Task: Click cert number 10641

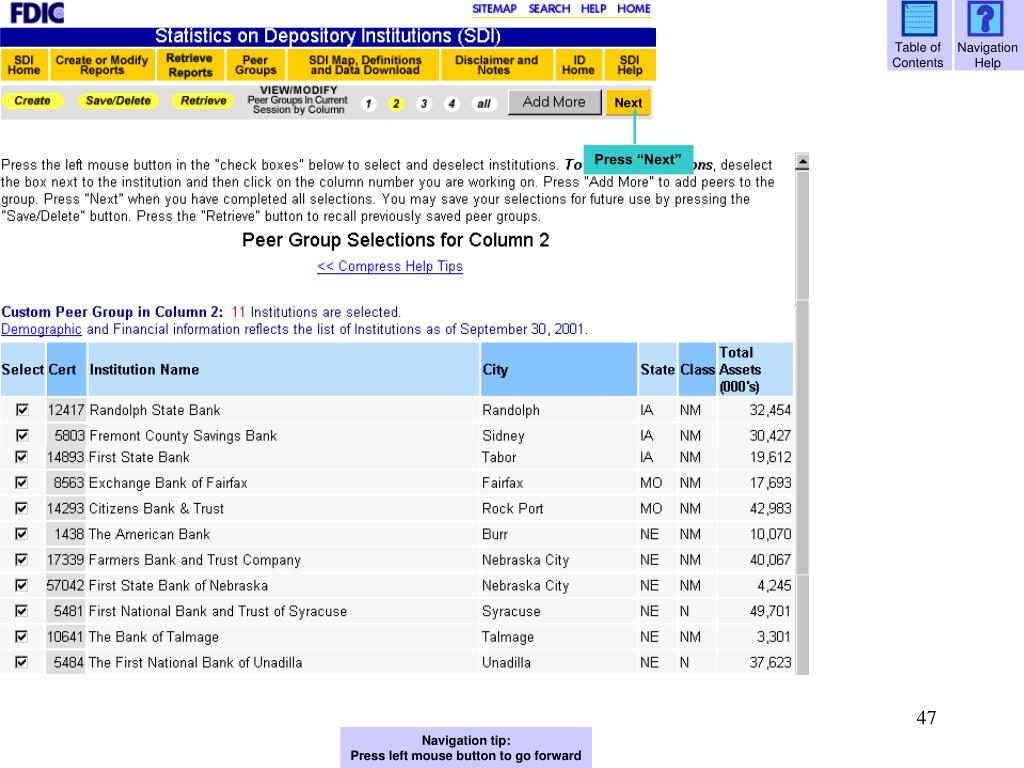Action: coord(66,637)
